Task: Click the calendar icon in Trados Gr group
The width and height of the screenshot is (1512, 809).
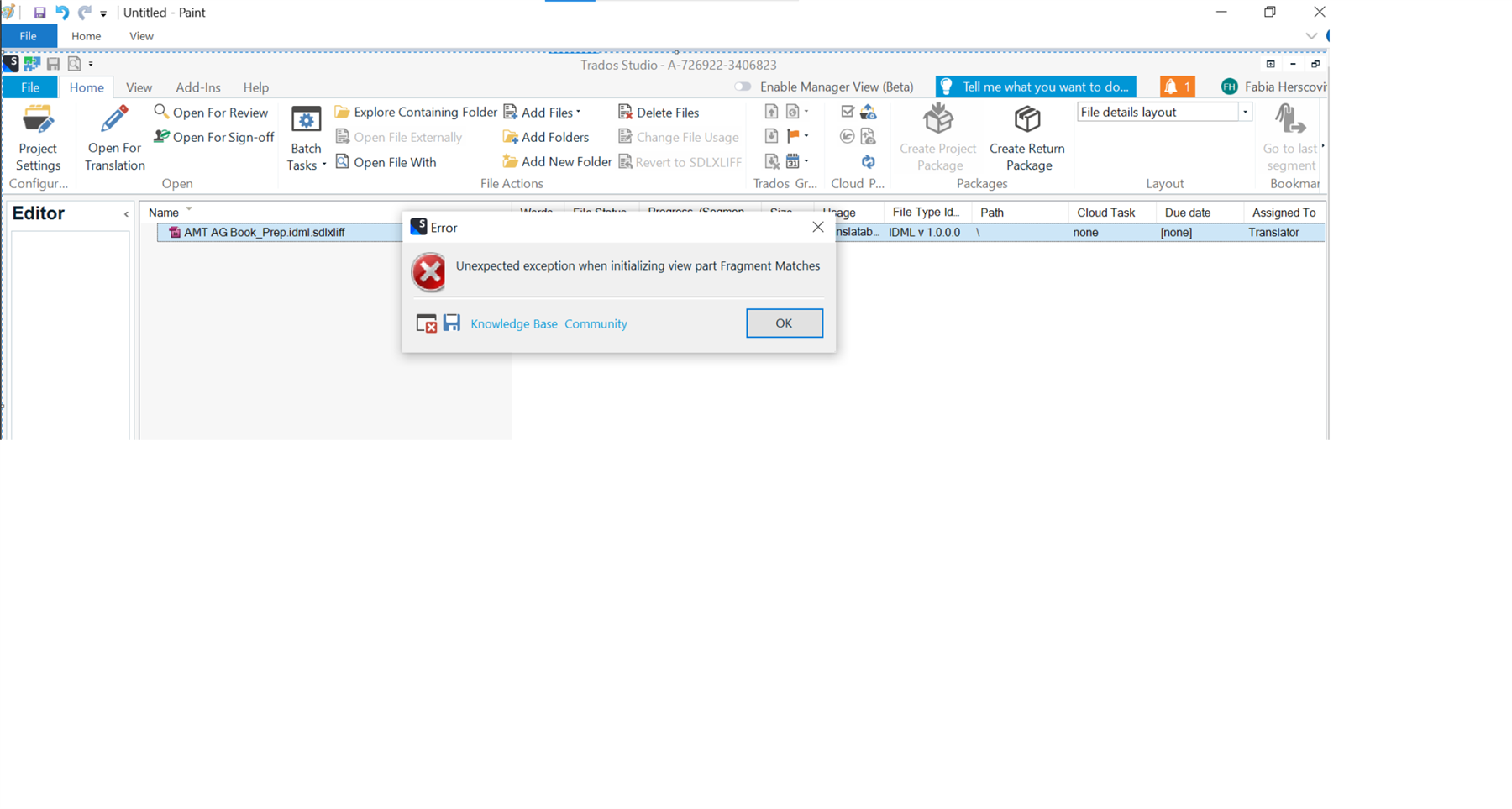Action: pos(793,161)
